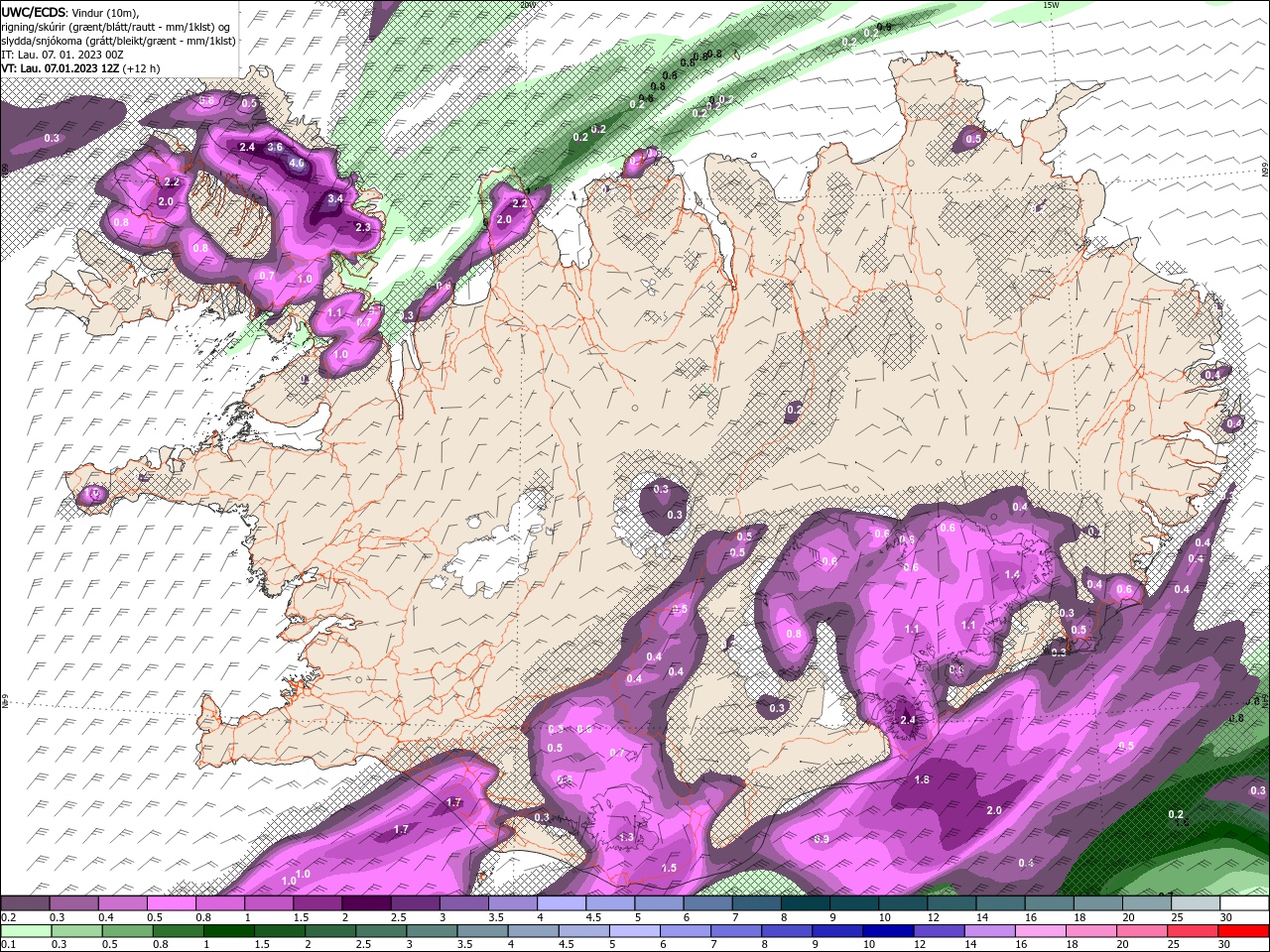Click the bold UWC/ECDS title text

coord(35,12)
